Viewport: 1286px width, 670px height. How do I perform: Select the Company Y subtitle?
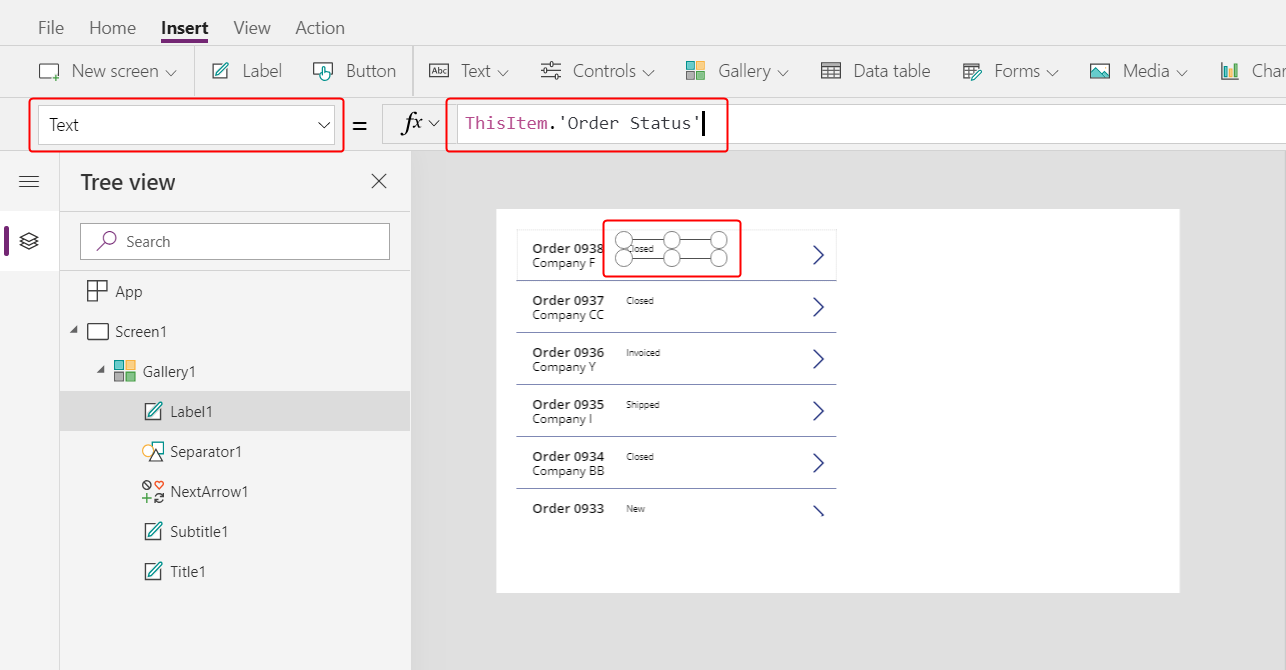point(564,367)
